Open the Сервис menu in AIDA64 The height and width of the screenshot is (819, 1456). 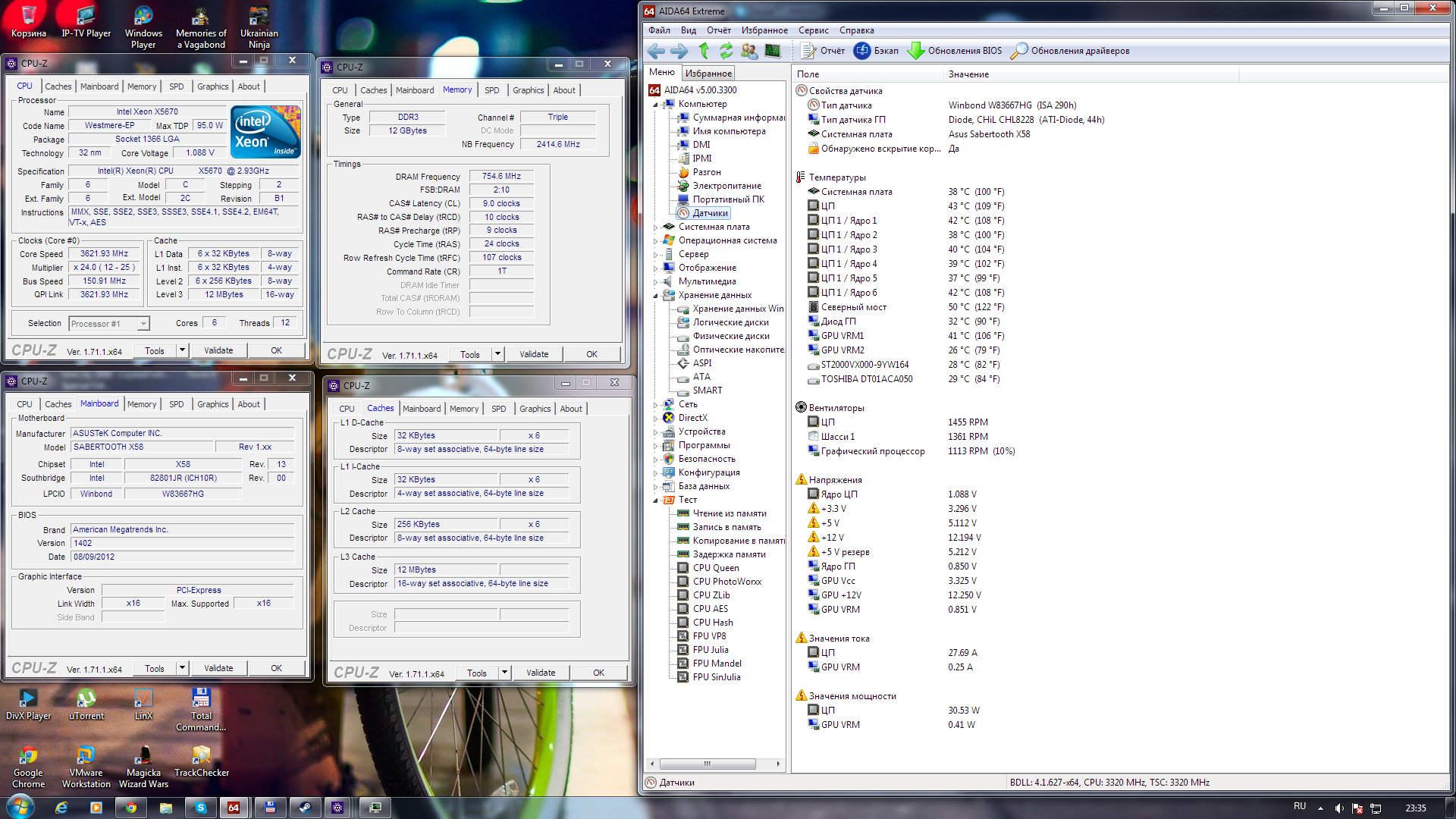813,30
